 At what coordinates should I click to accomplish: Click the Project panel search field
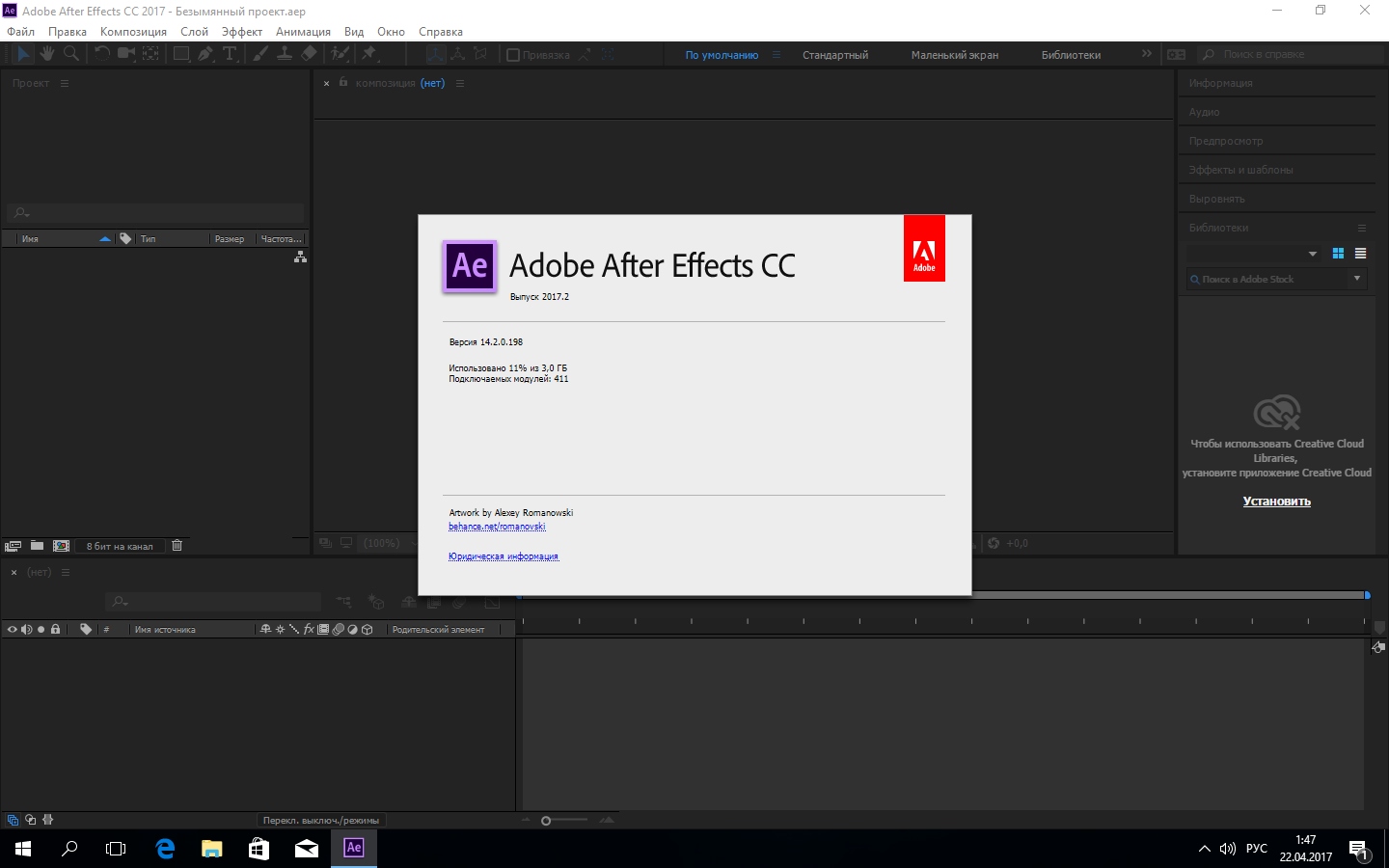pyautogui.click(x=155, y=212)
